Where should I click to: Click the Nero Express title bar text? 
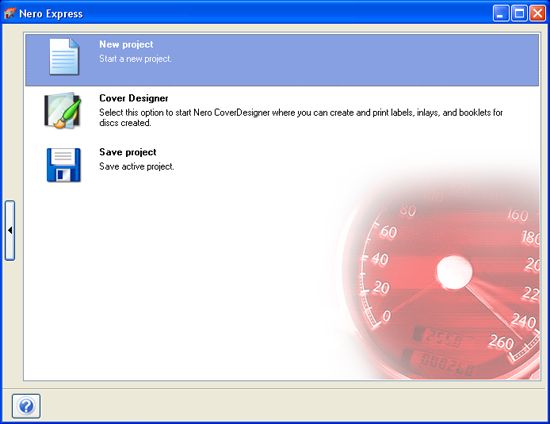pyautogui.click(x=51, y=14)
